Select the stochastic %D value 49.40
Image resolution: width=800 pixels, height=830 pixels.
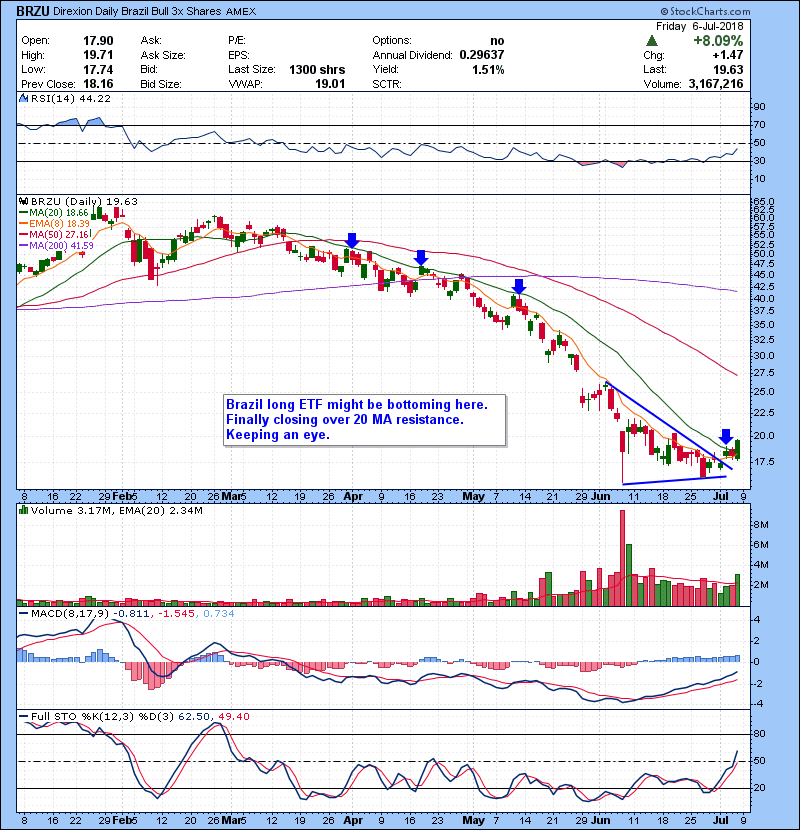(x=233, y=717)
